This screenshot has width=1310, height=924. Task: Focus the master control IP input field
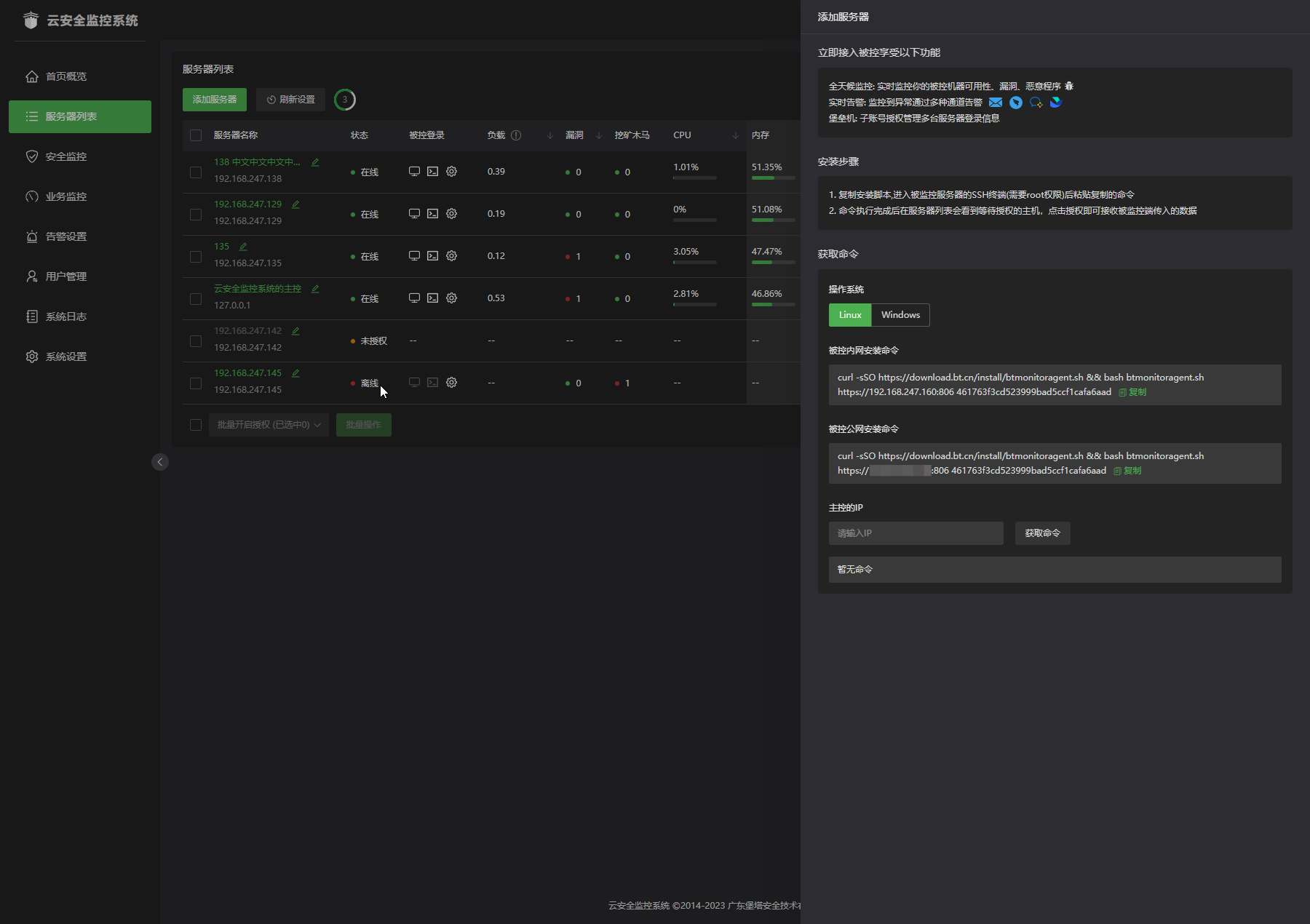tap(916, 533)
